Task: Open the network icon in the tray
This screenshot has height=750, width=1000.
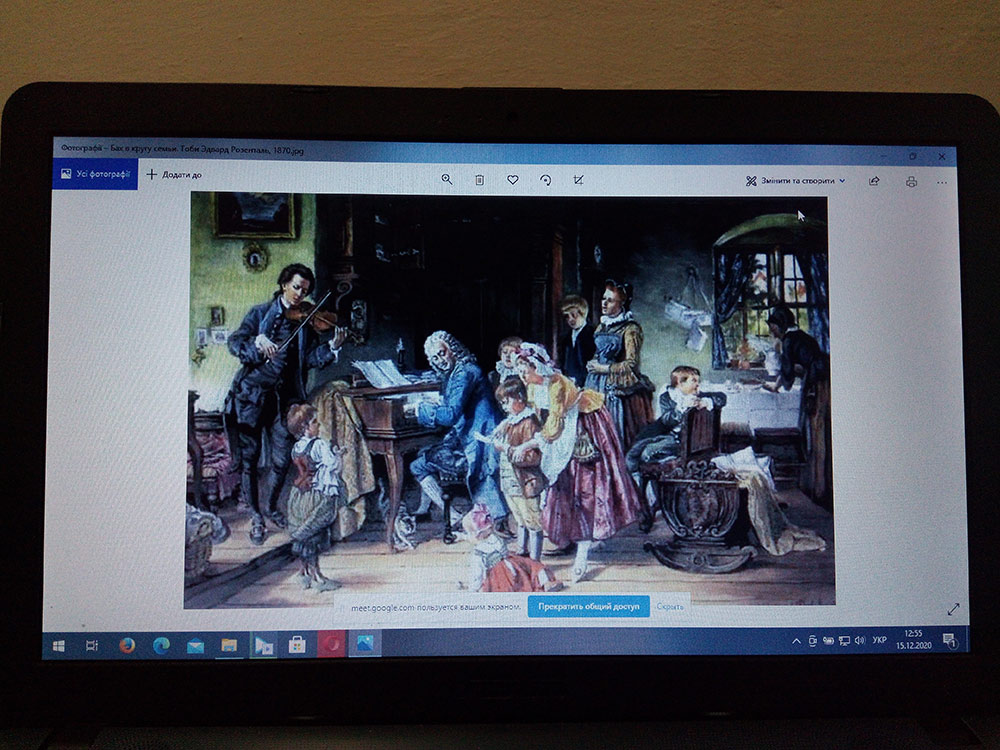Action: coord(844,640)
